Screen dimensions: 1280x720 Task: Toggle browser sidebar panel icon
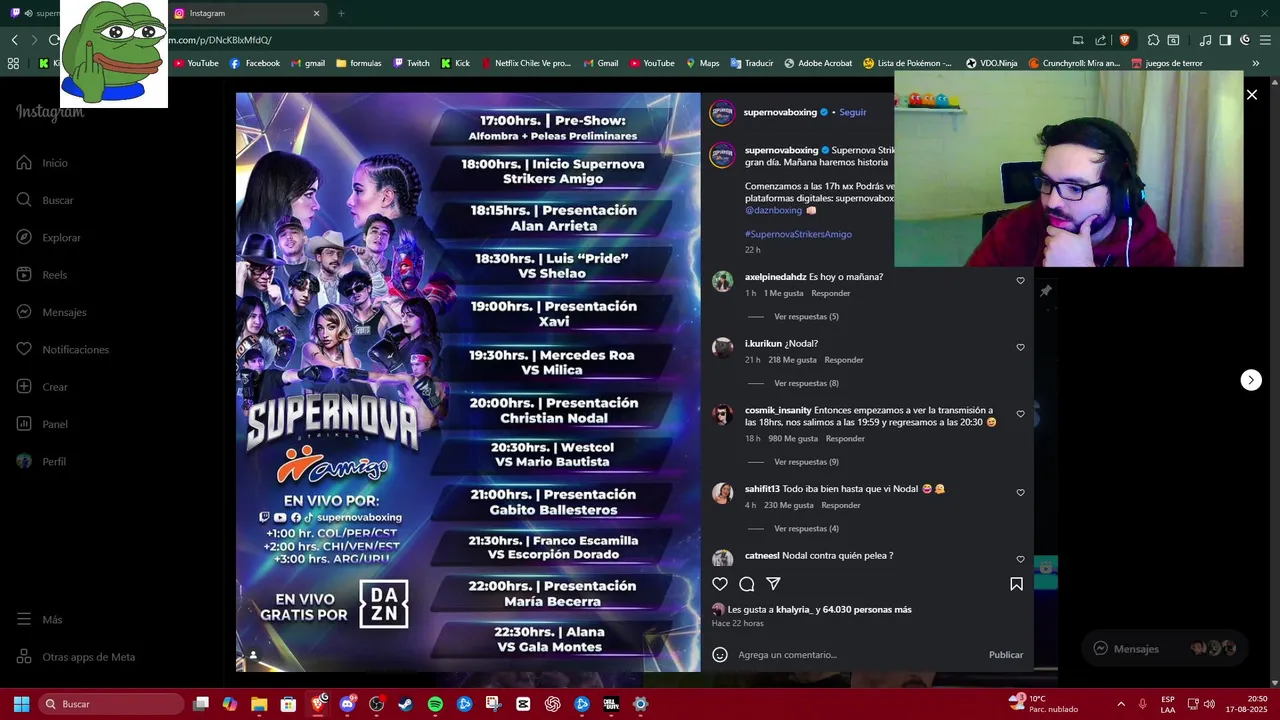click(x=1225, y=40)
